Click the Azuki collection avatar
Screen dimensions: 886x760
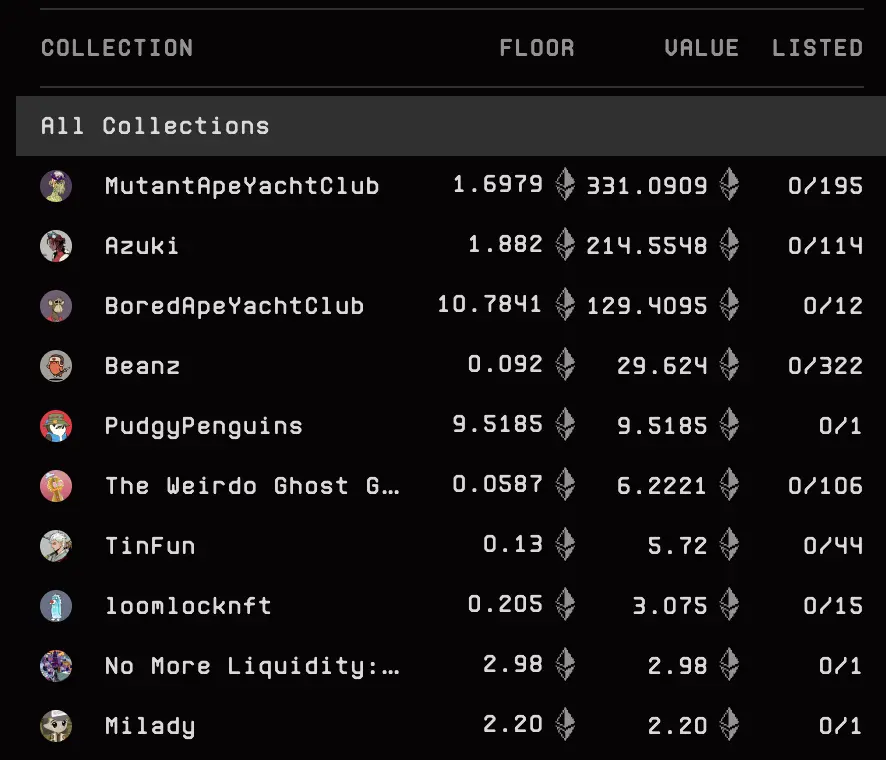[x=56, y=246]
